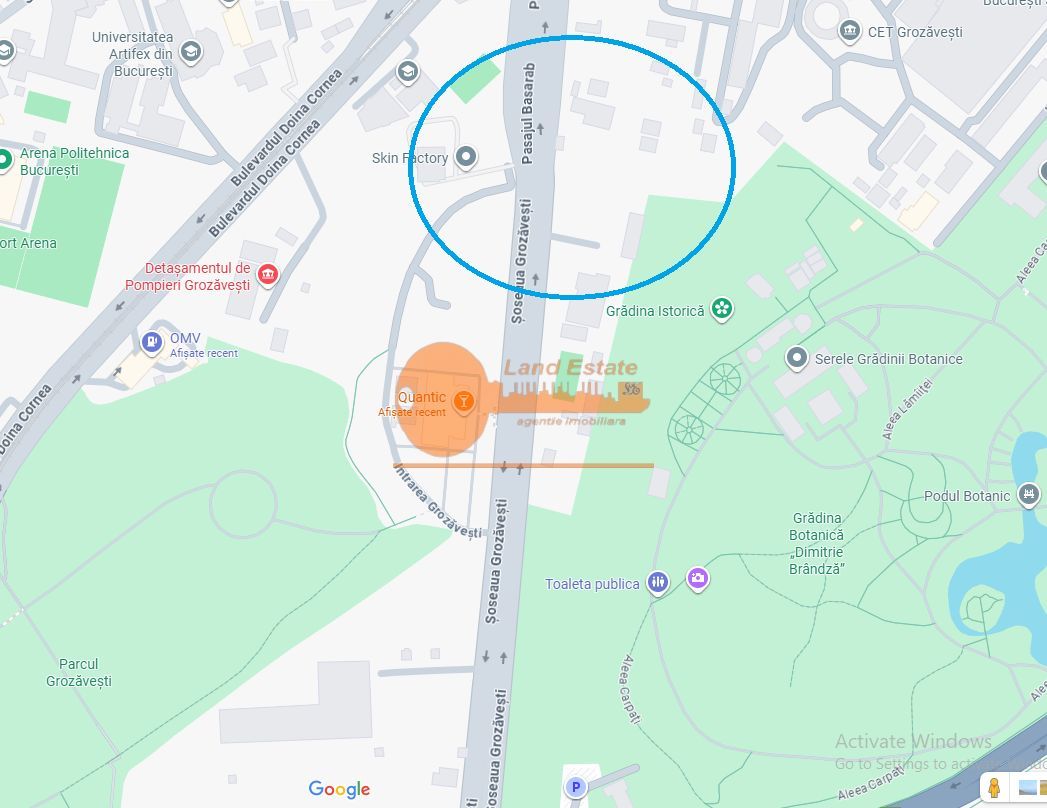Select the Detașamentul de Pompieri Grozăvești marker
The image size is (1047, 808).
point(268,274)
